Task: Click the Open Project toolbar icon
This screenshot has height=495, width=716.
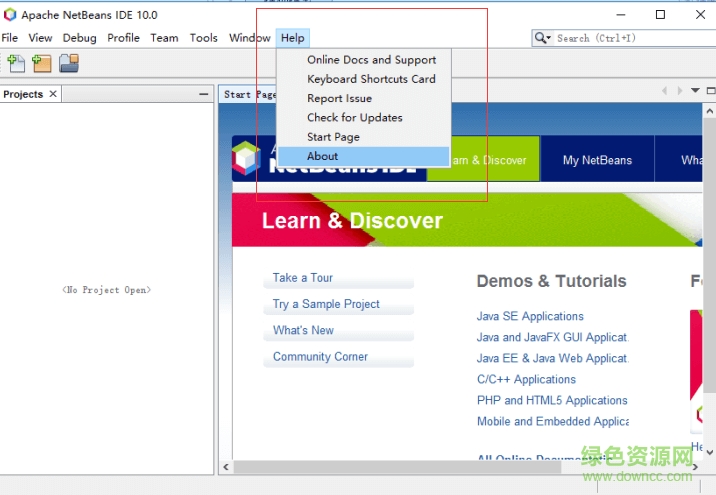Action: pyautogui.click(x=69, y=63)
